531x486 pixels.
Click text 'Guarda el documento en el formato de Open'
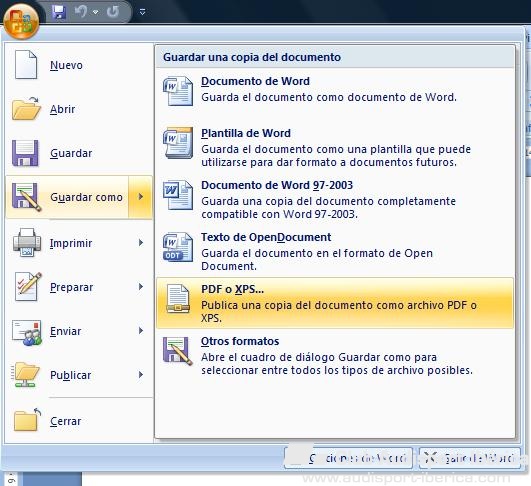tap(317, 253)
